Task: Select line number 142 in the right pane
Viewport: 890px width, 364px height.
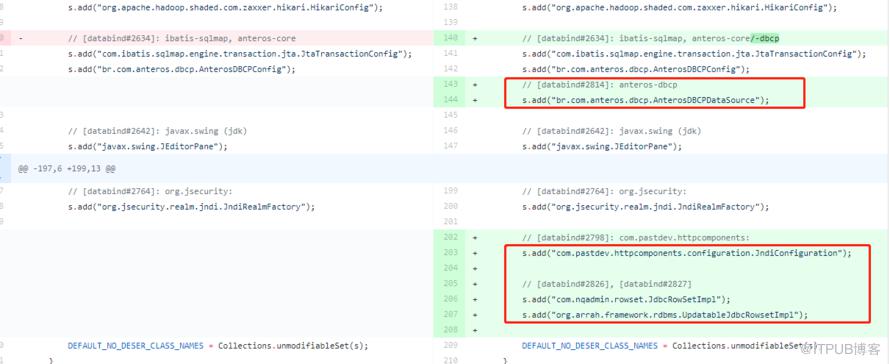Action: coord(452,69)
